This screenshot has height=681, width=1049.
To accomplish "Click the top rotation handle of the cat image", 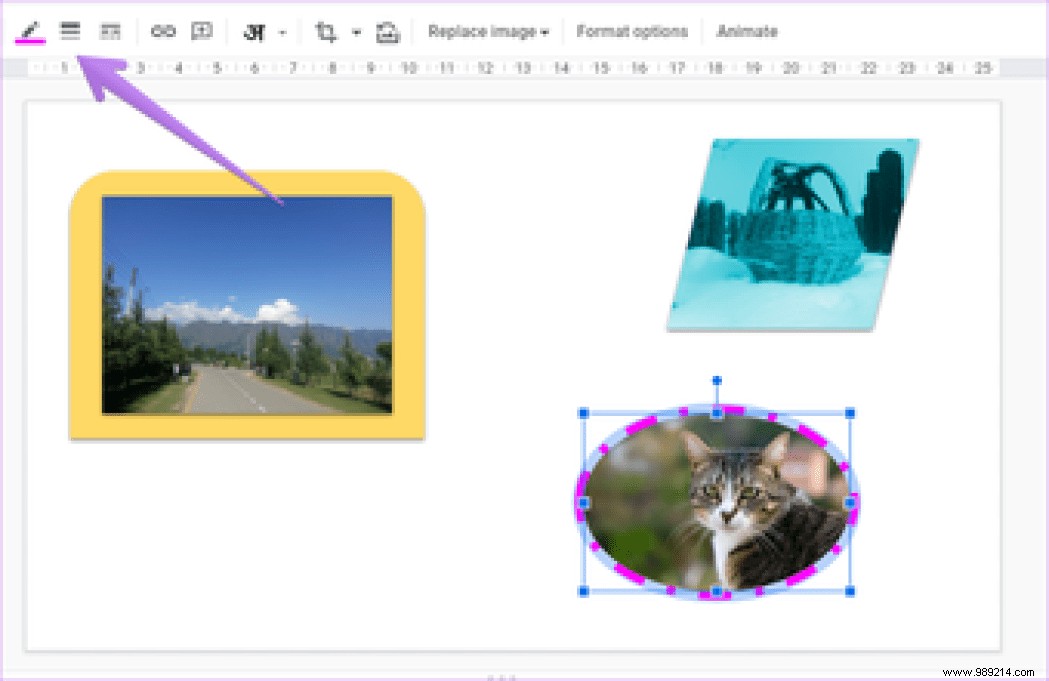I will (716, 380).
